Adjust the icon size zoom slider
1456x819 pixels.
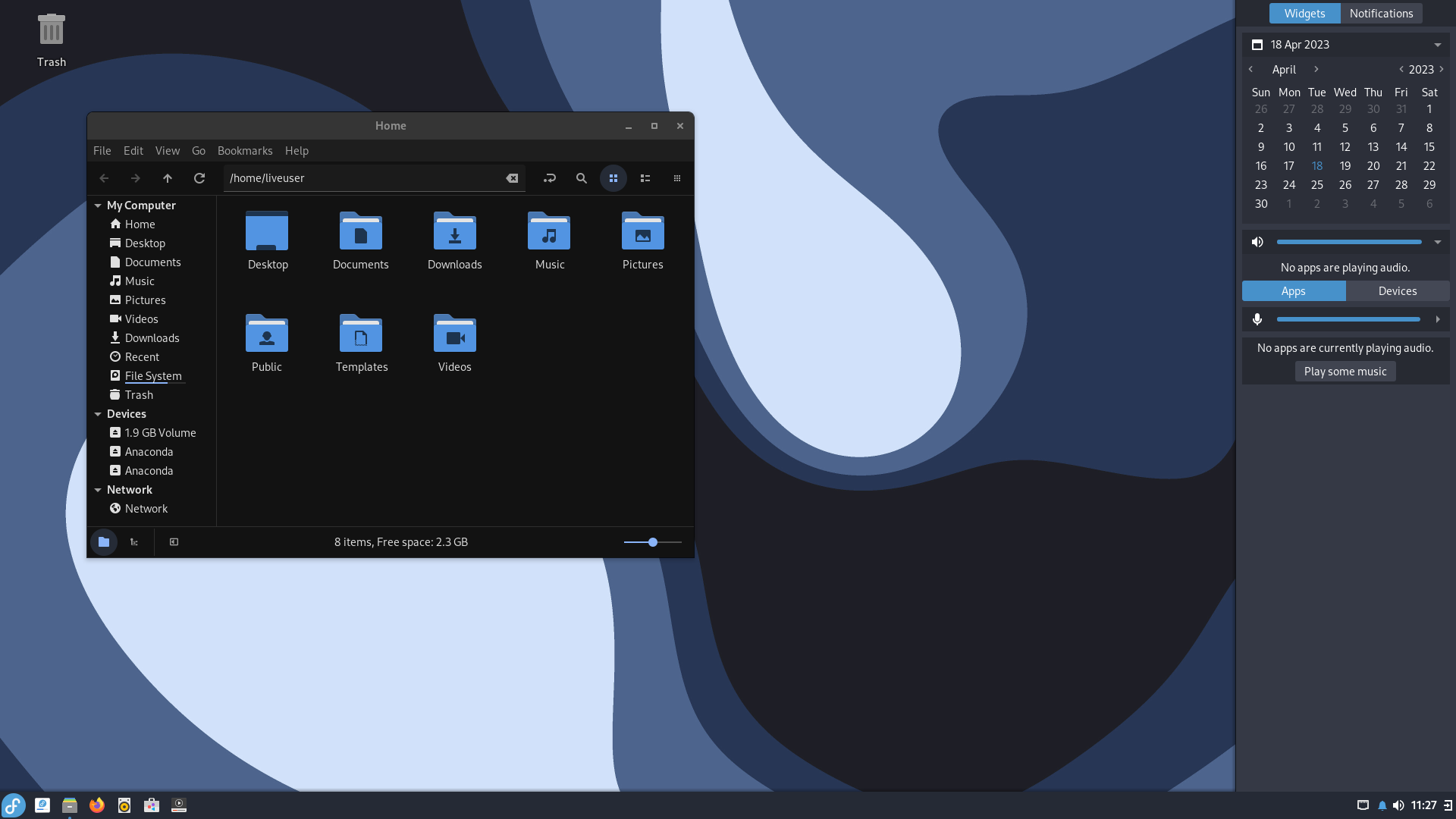point(652,542)
